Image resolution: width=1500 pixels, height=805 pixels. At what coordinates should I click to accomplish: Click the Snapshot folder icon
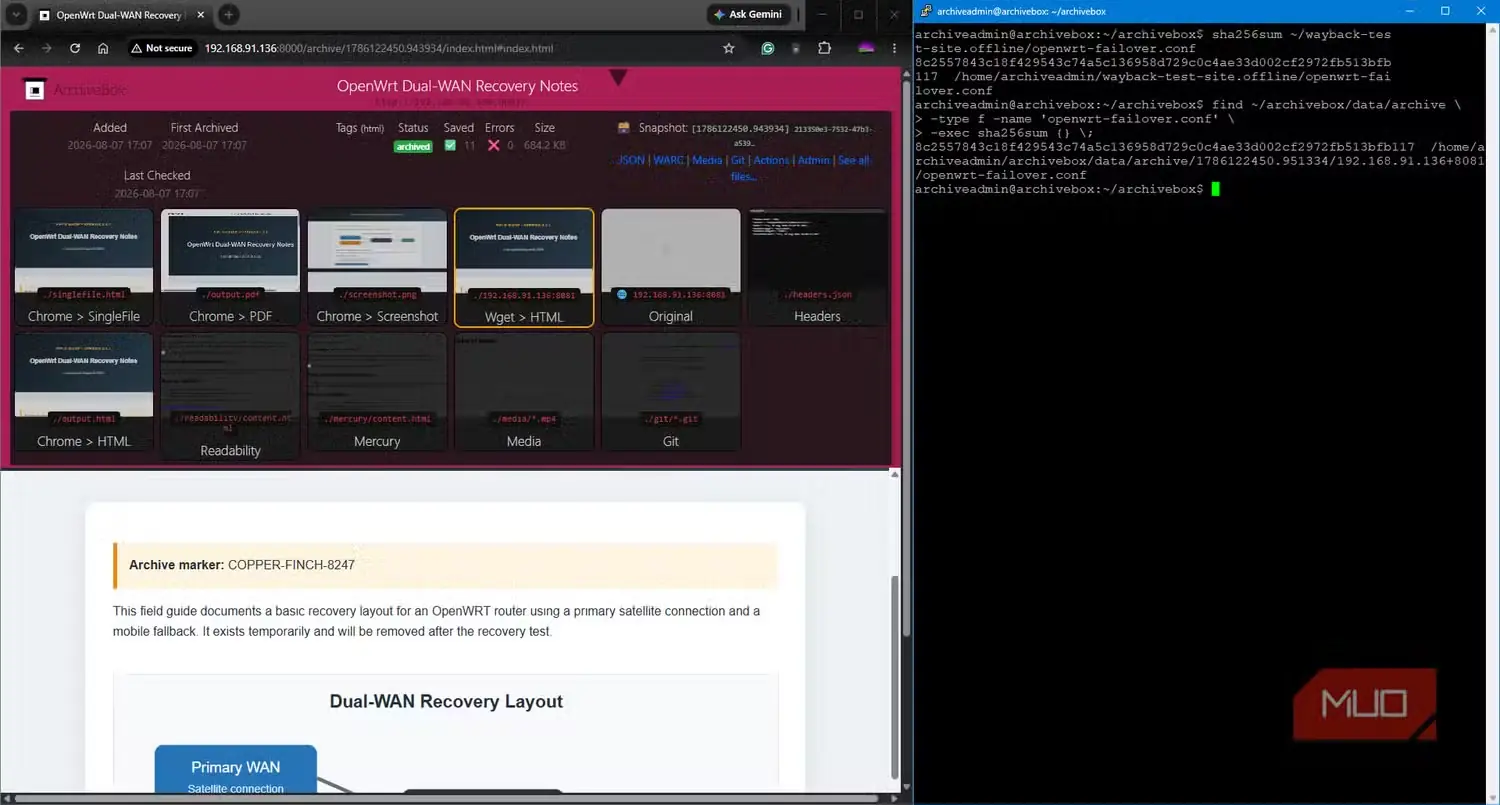[x=625, y=128]
